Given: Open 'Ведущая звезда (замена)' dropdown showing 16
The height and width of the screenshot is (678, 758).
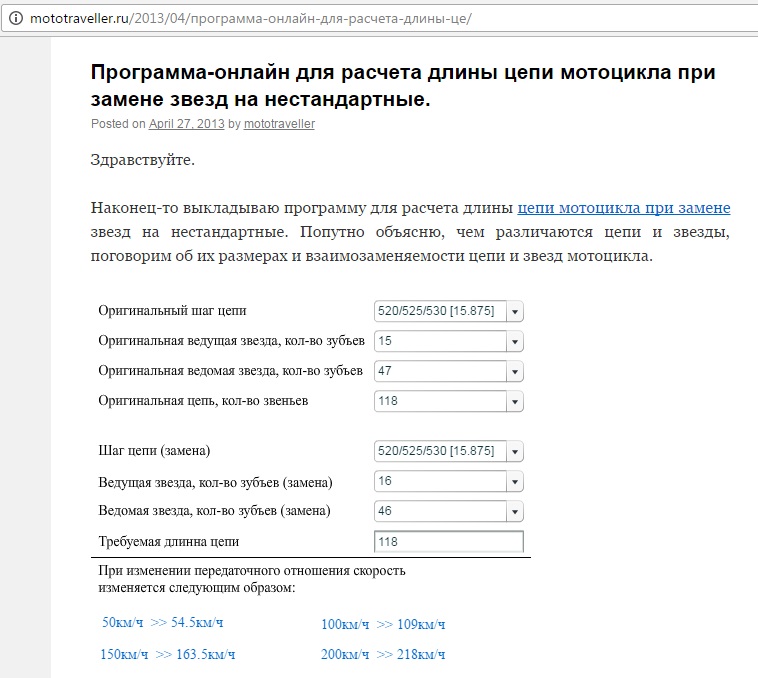Looking at the screenshot, I should tap(448, 481).
